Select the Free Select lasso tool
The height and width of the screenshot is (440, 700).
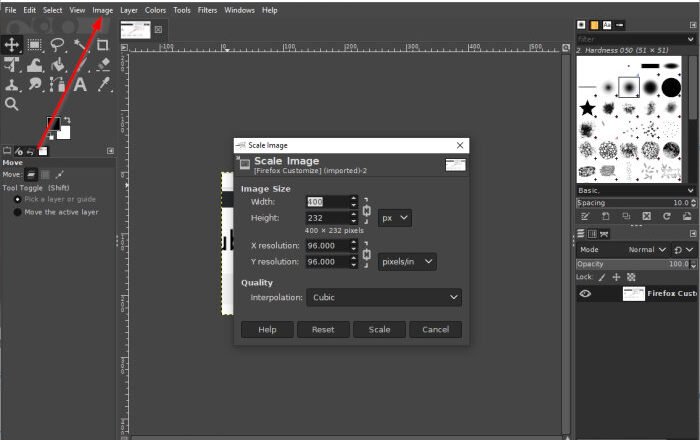click(x=57, y=45)
